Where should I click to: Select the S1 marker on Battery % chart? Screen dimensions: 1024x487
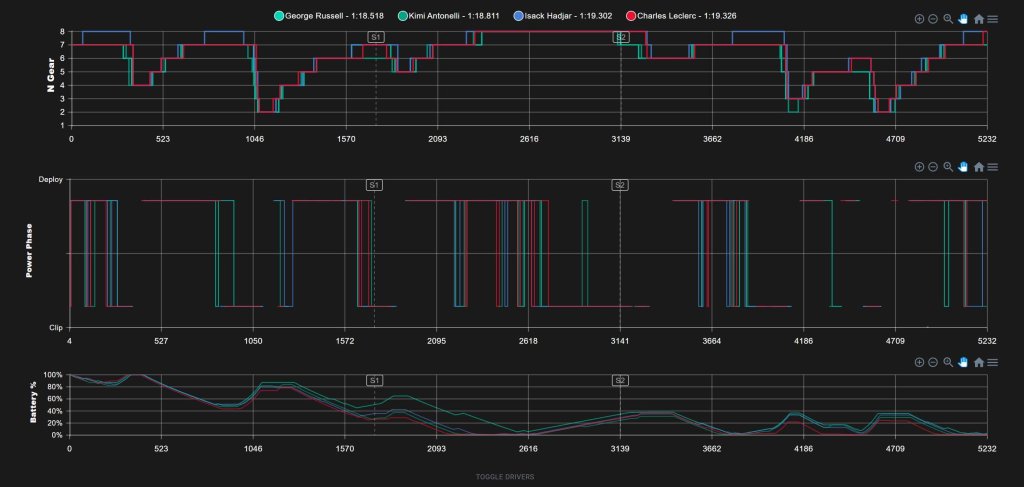click(374, 381)
